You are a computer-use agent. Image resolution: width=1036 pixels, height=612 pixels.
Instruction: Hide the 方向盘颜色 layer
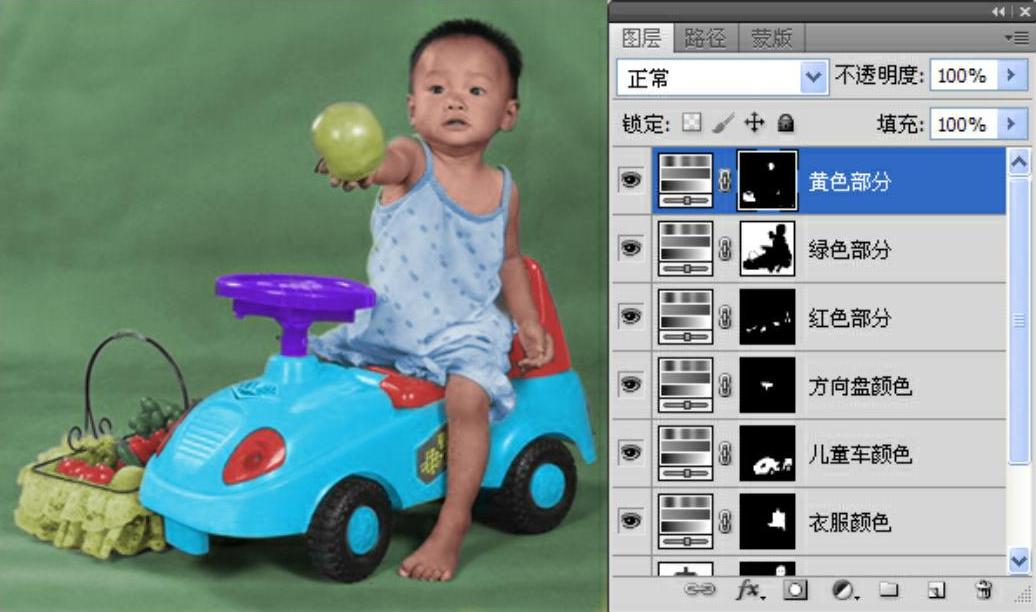pos(631,385)
